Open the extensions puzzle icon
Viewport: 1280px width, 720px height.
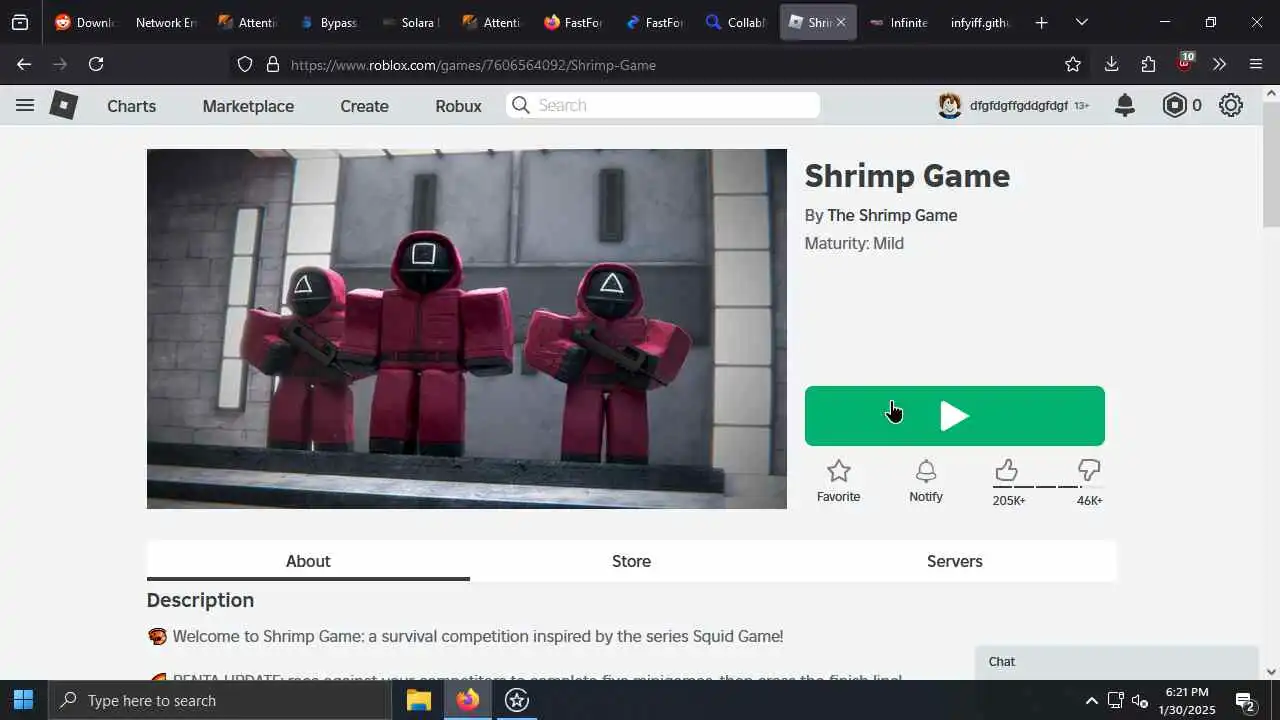click(x=1148, y=64)
